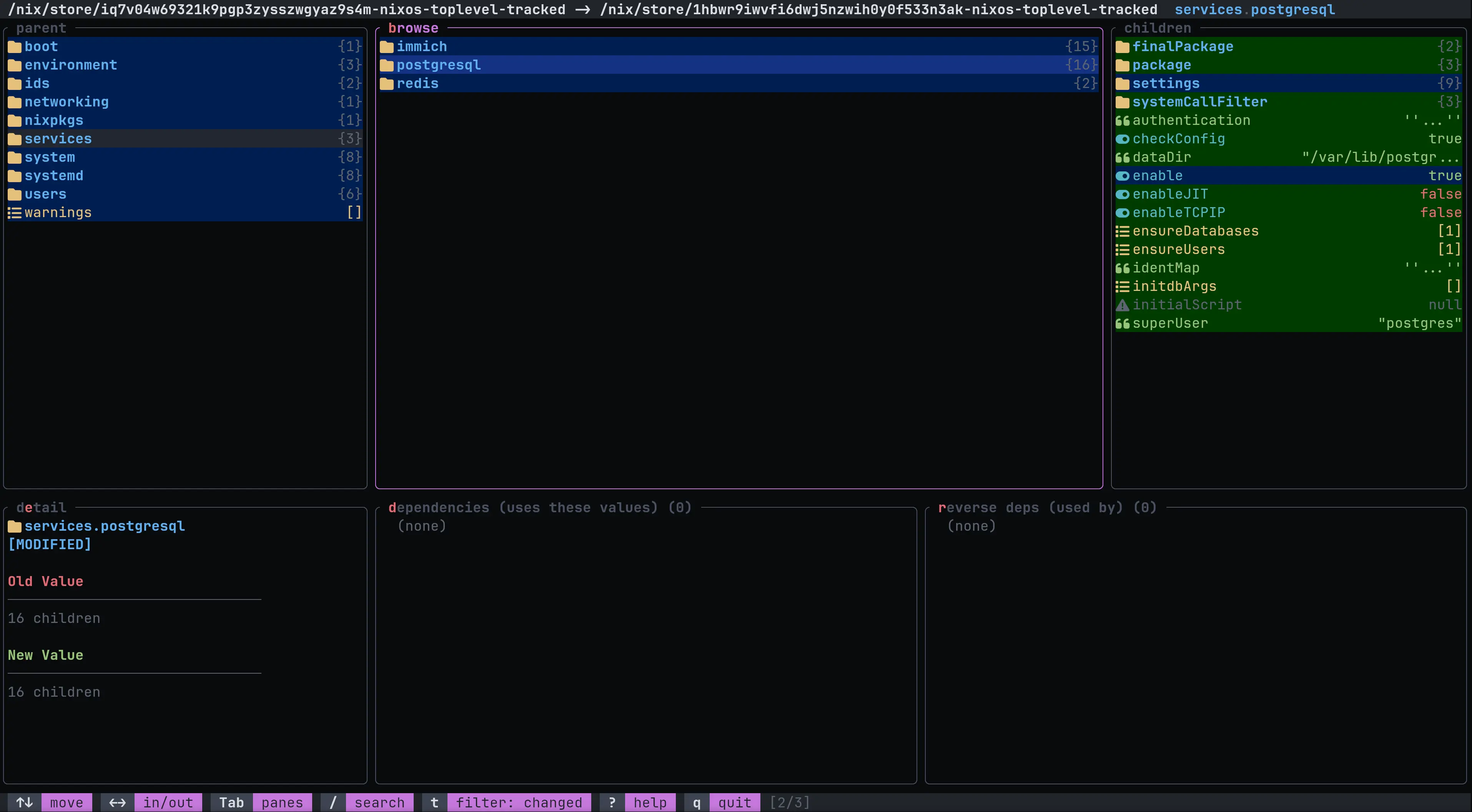Focus the dependencies pane title

point(539,508)
